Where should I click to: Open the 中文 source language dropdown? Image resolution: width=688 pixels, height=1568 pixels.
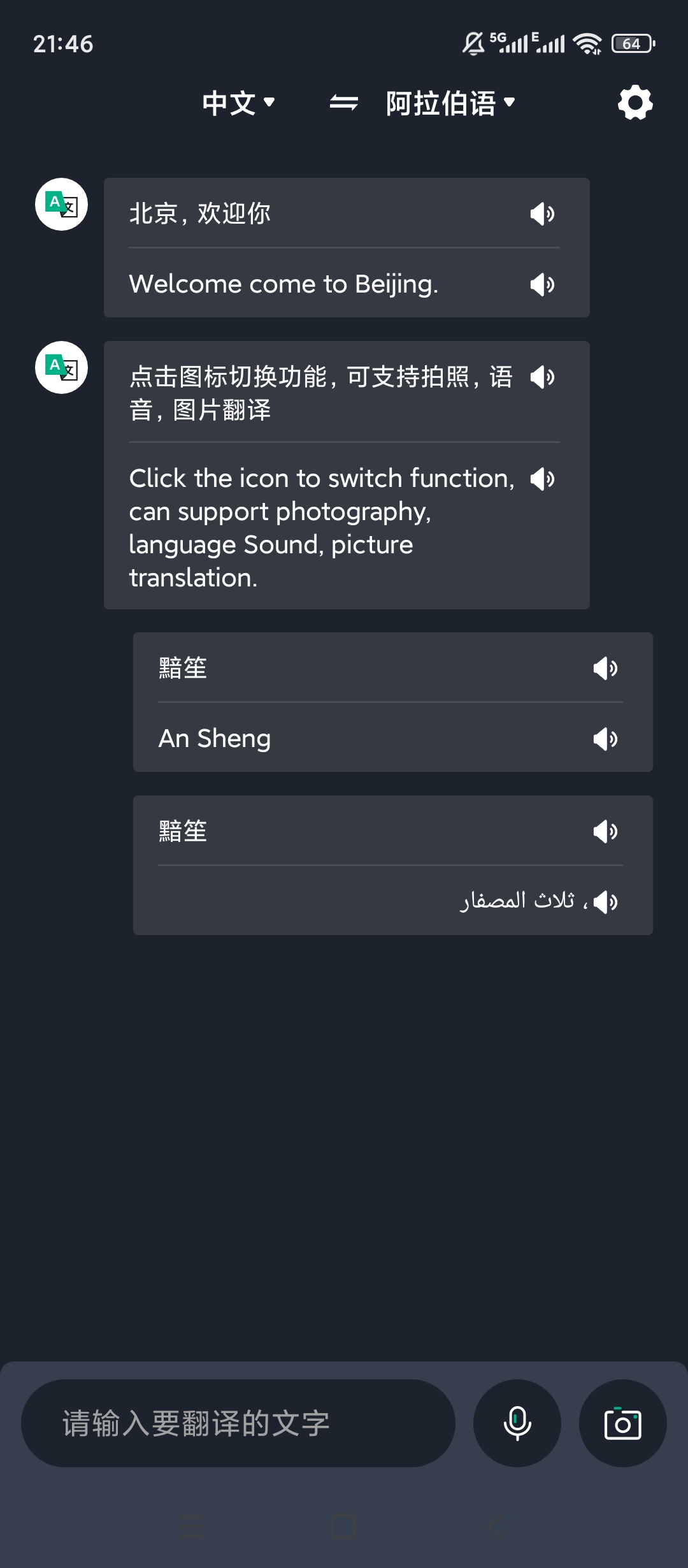[x=238, y=103]
